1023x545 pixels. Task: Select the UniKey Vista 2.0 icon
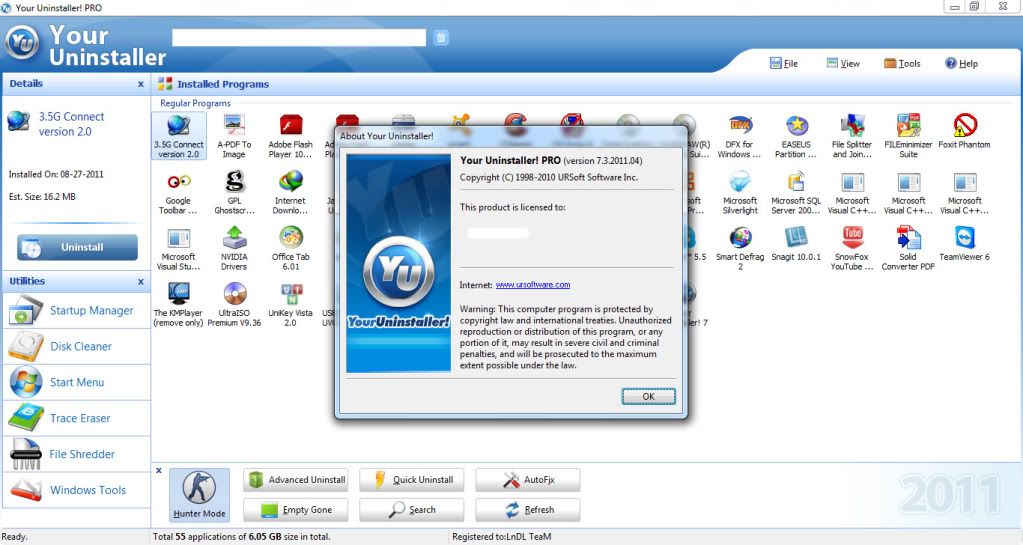(x=290, y=304)
